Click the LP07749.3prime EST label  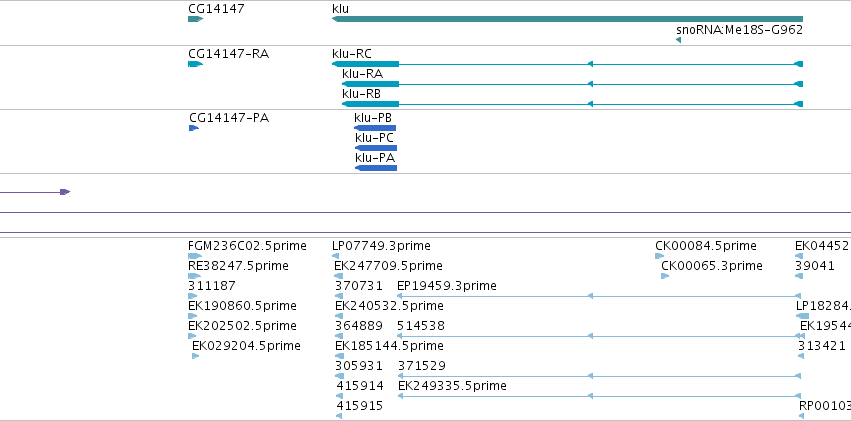tap(382, 246)
